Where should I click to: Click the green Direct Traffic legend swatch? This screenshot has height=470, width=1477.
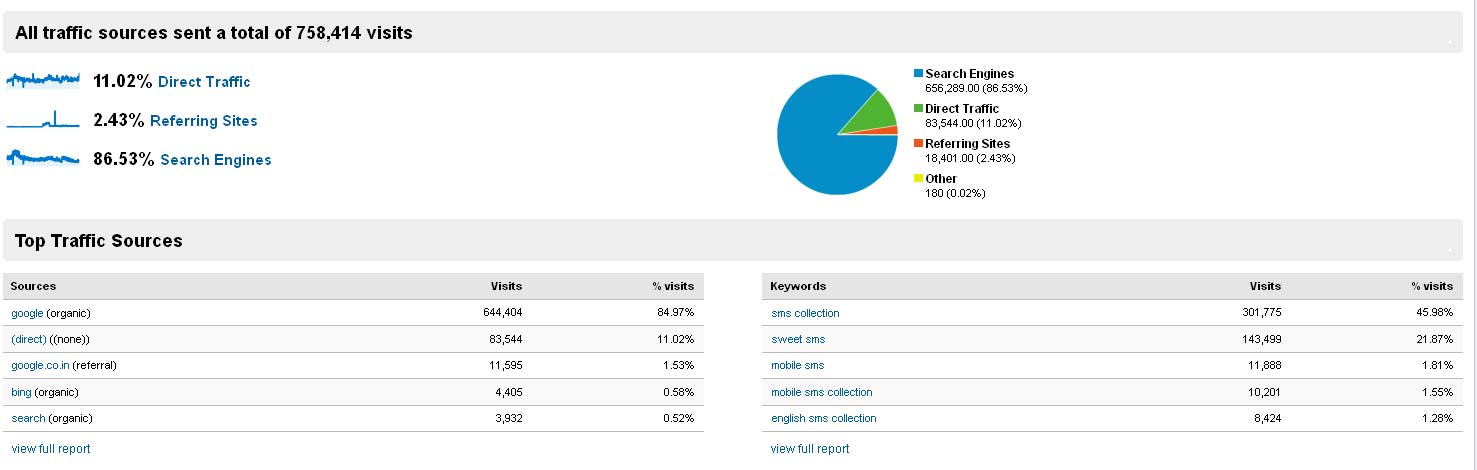[x=918, y=109]
